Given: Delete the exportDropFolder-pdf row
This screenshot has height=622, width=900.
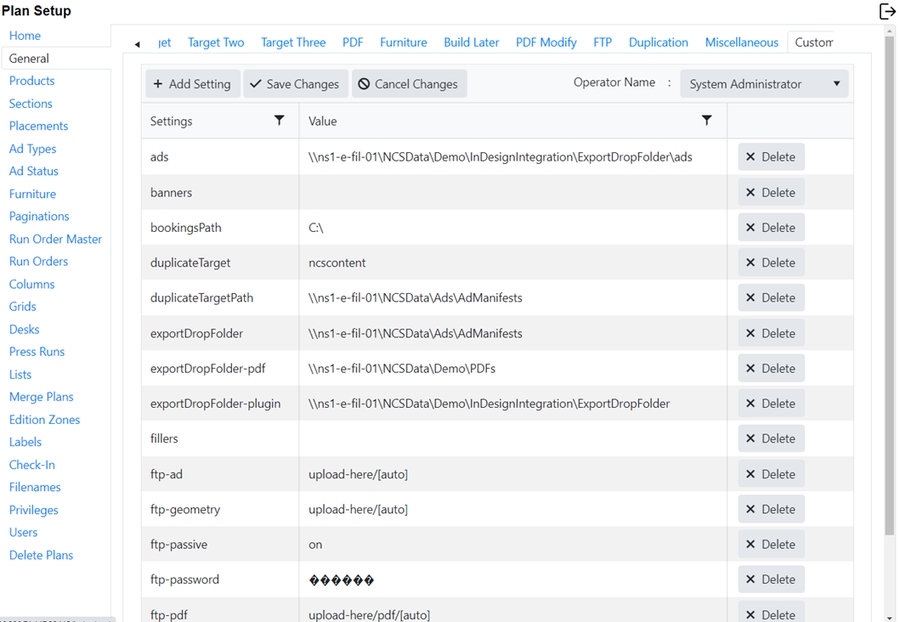Looking at the screenshot, I should (771, 368).
